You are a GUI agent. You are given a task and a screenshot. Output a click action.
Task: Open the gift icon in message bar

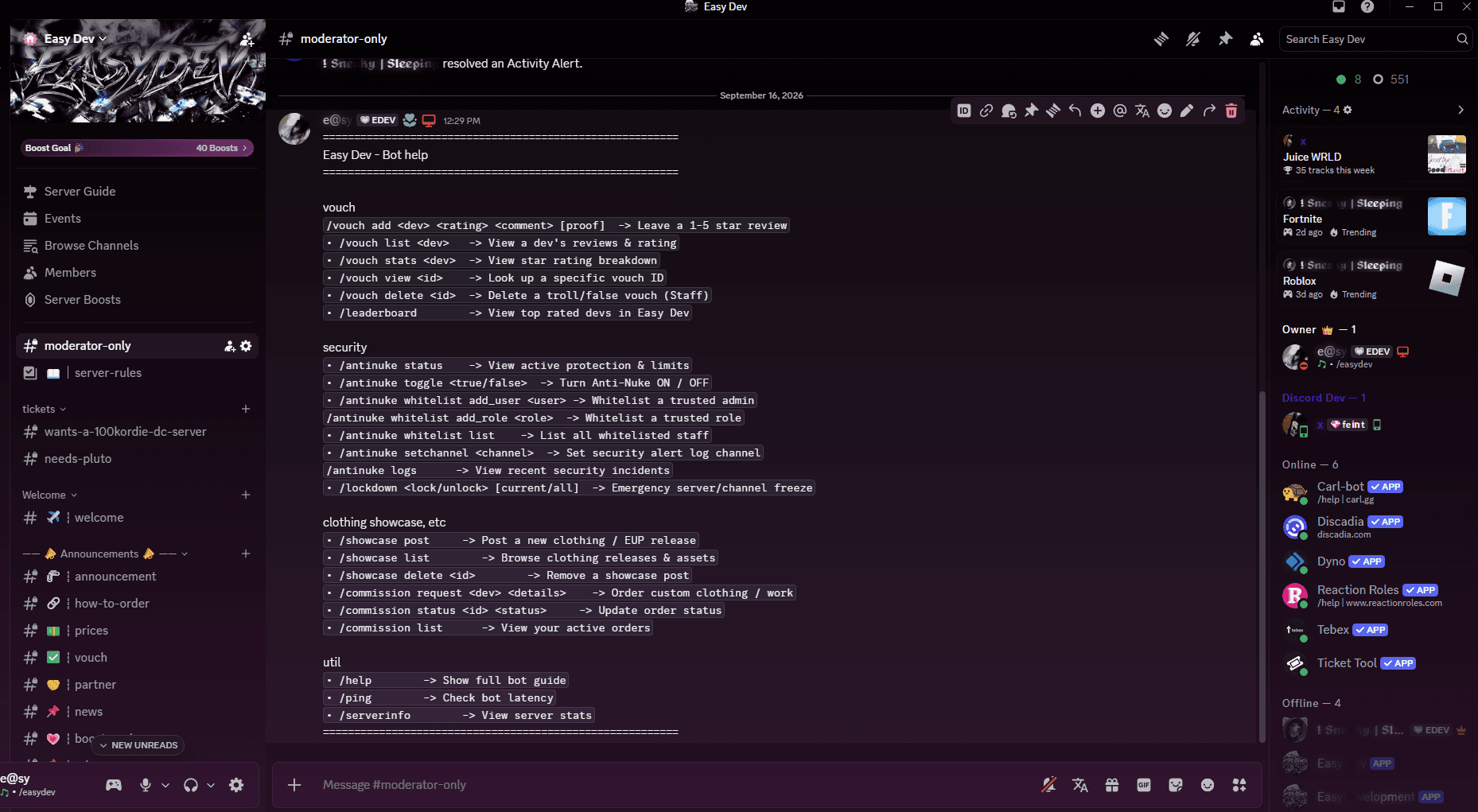[1112, 785]
